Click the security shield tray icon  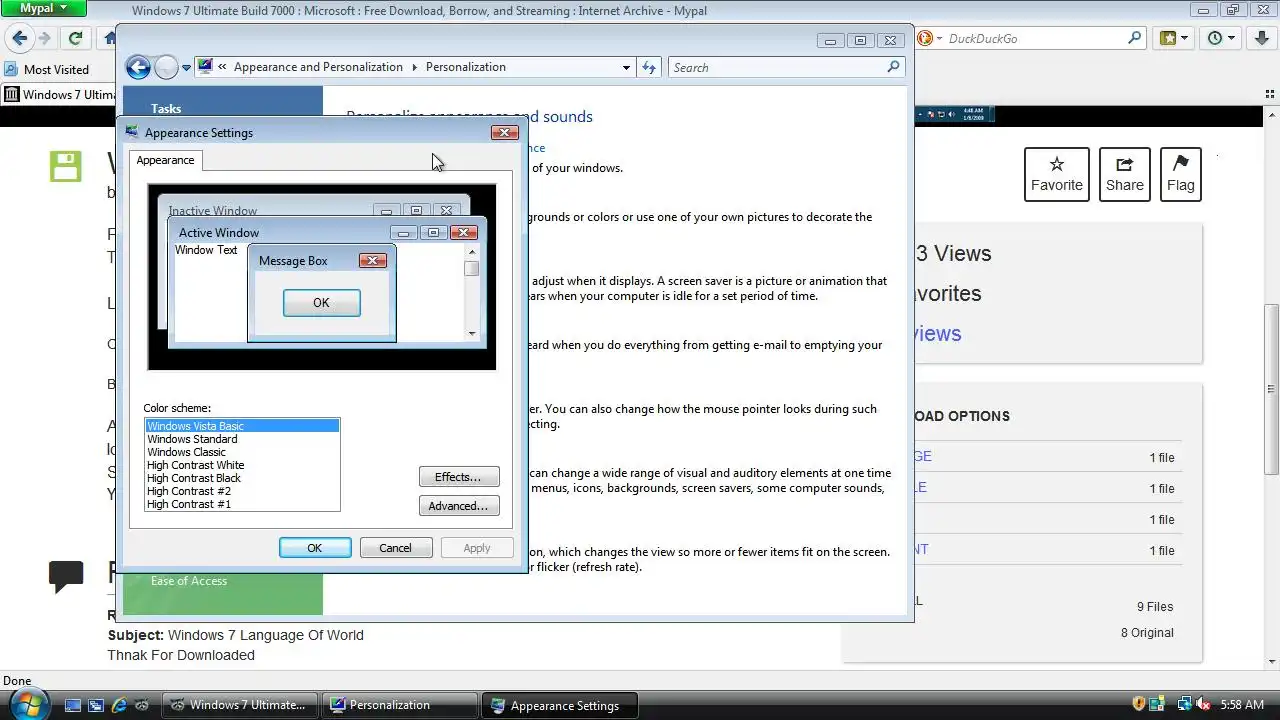1139,705
